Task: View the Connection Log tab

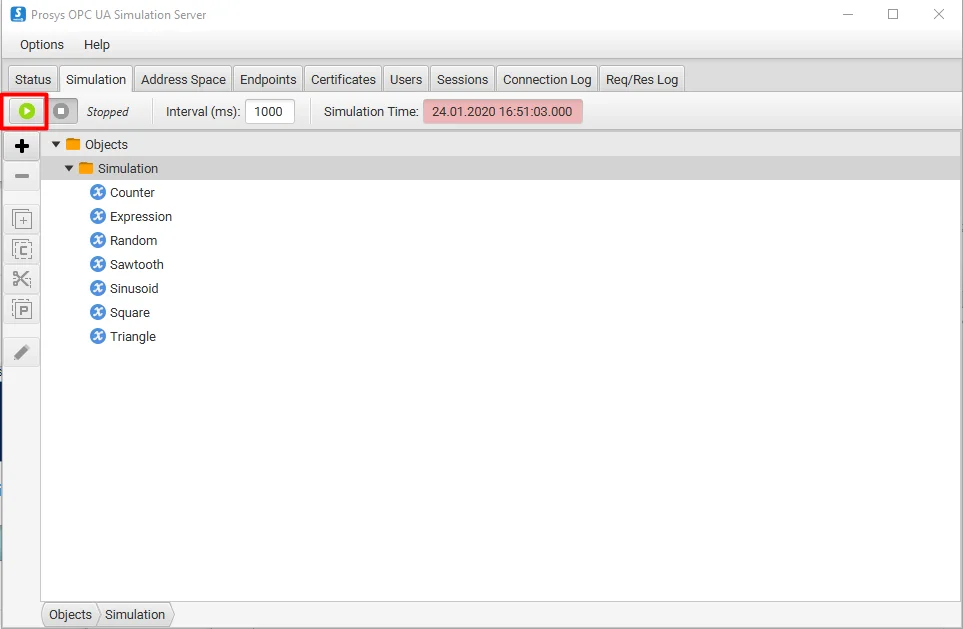Action: coord(547,79)
